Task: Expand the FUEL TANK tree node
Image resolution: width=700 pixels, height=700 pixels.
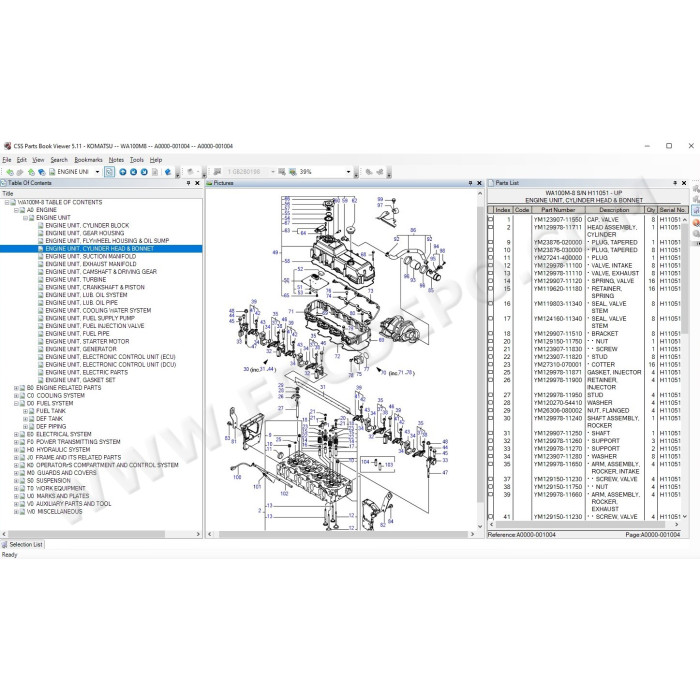Action: (x=25, y=411)
